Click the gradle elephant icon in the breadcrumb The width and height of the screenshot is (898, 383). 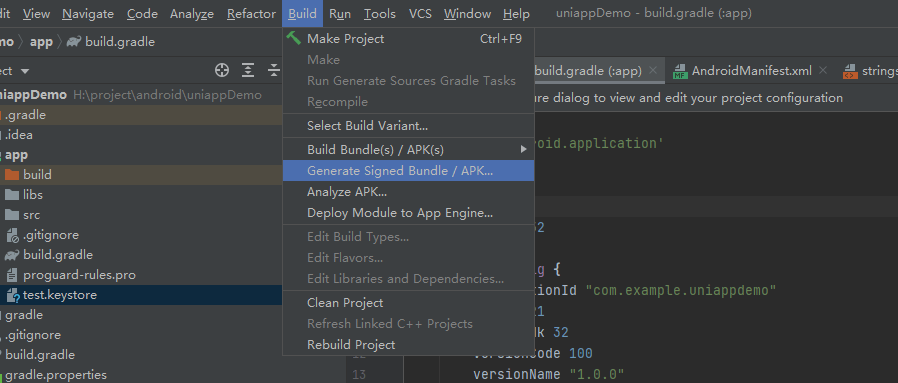(x=74, y=42)
